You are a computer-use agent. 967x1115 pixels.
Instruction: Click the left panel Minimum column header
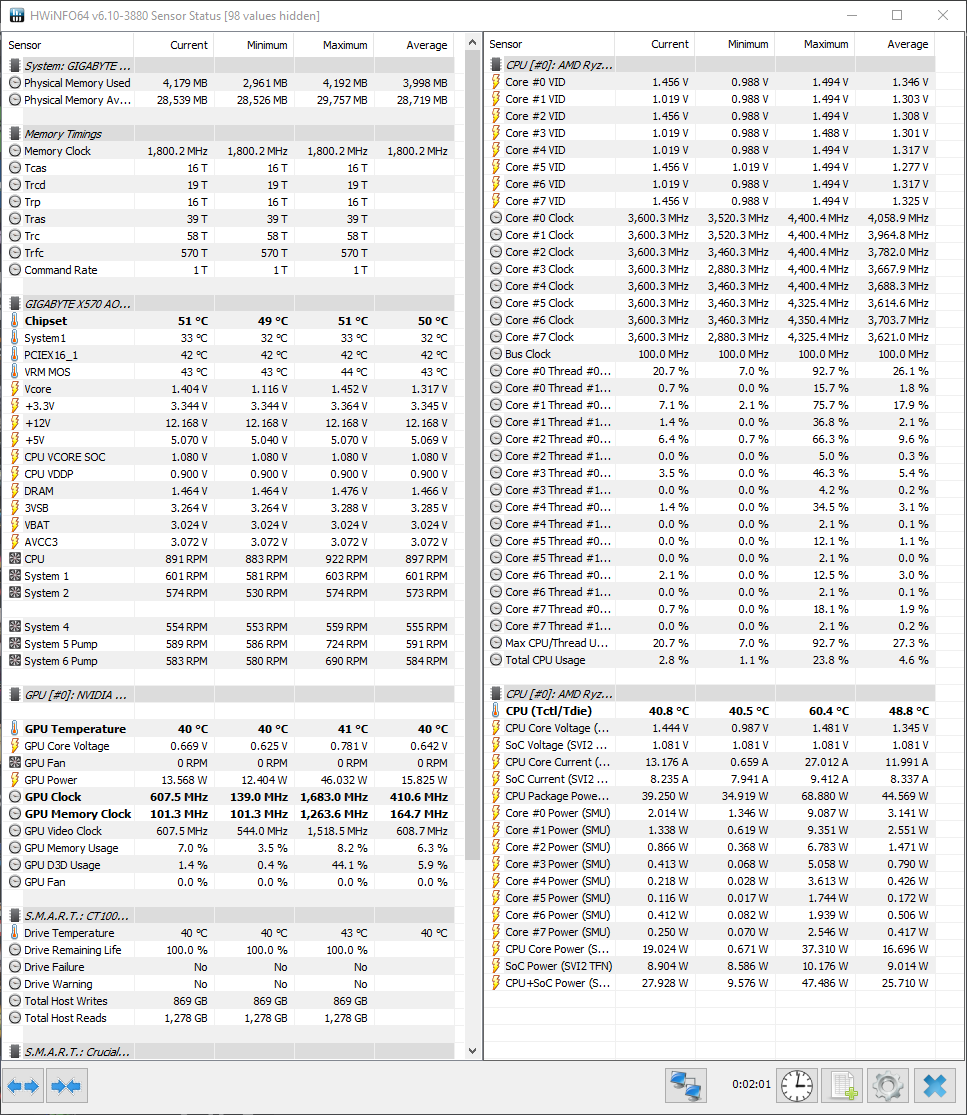coord(254,45)
